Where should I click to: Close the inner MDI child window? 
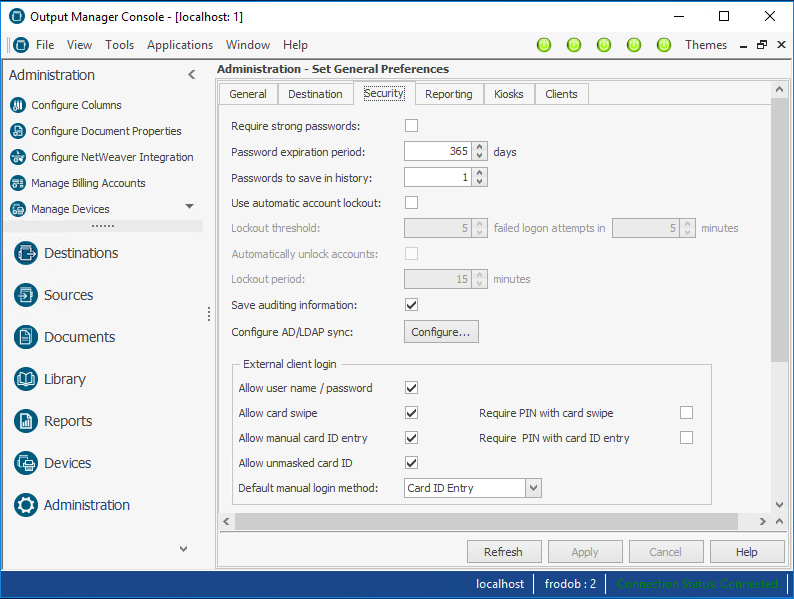781,45
